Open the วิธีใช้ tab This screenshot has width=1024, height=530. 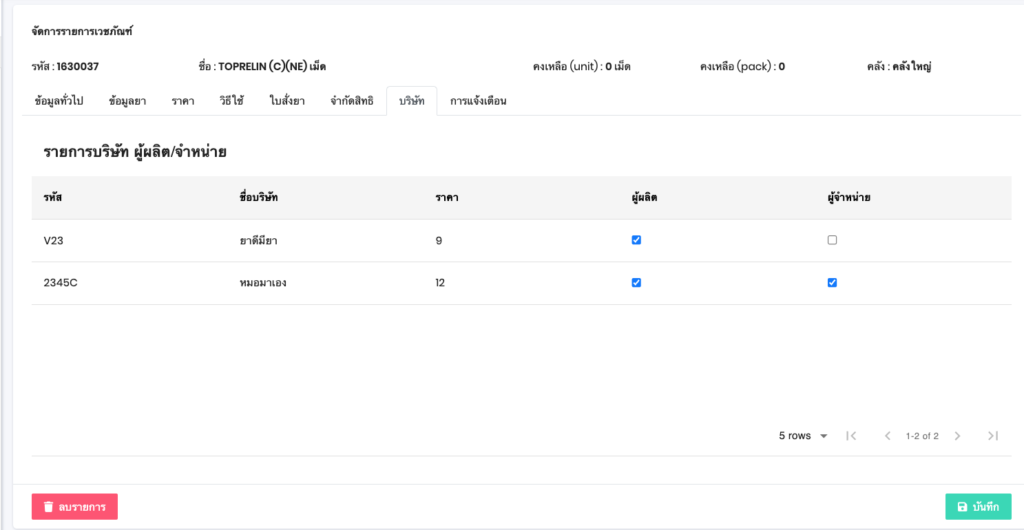click(x=232, y=101)
